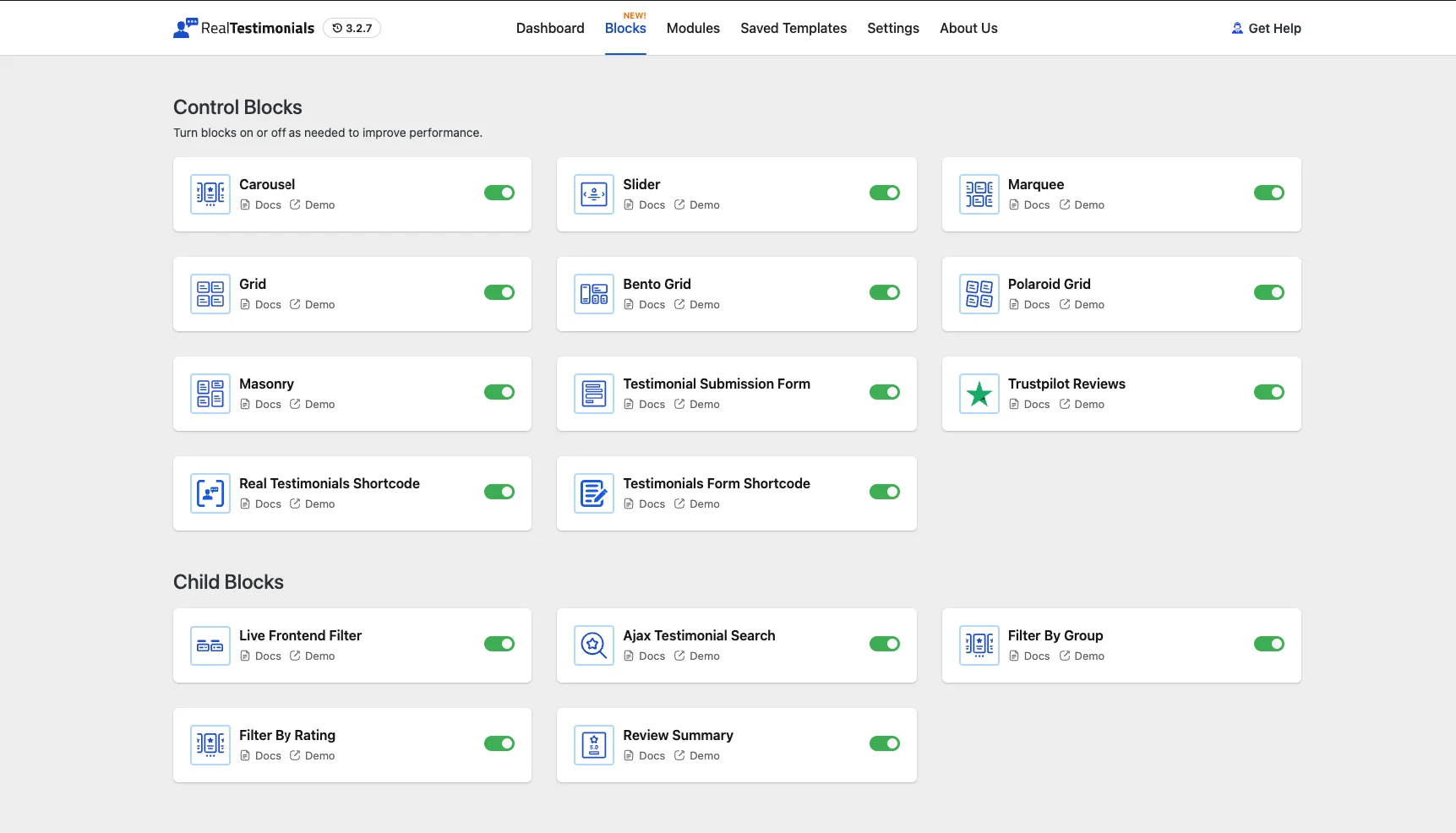The image size is (1456, 833).
Task: Disable the Live Frontend Filter
Action: click(x=499, y=644)
